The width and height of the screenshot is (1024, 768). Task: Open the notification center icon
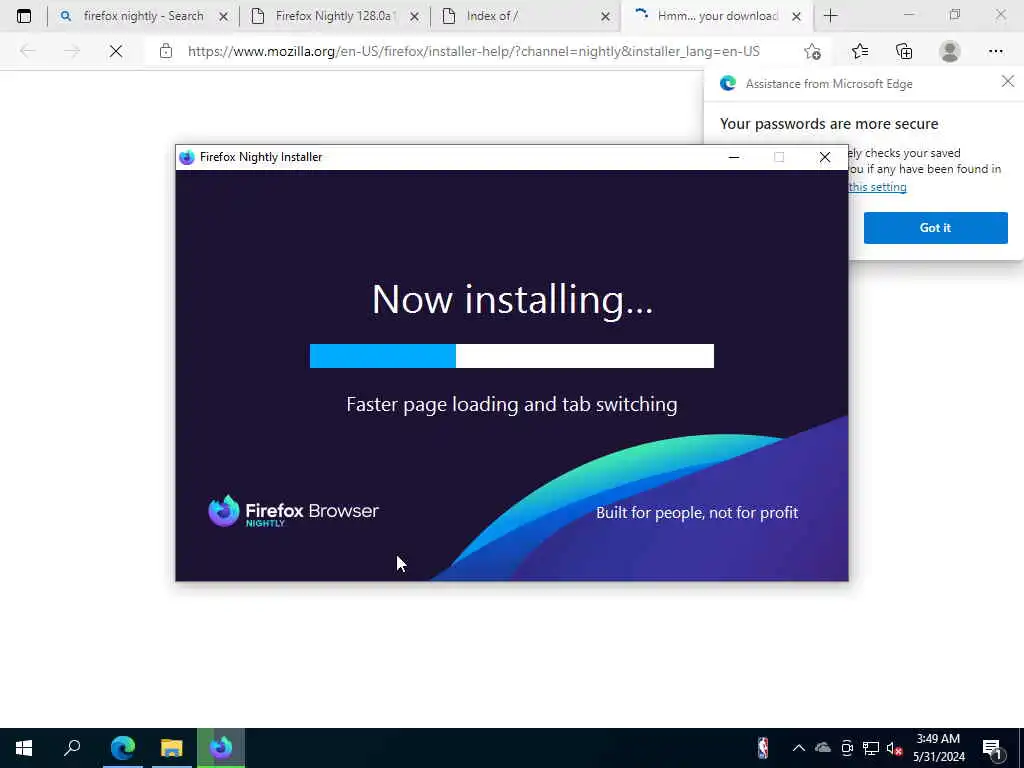[992, 748]
